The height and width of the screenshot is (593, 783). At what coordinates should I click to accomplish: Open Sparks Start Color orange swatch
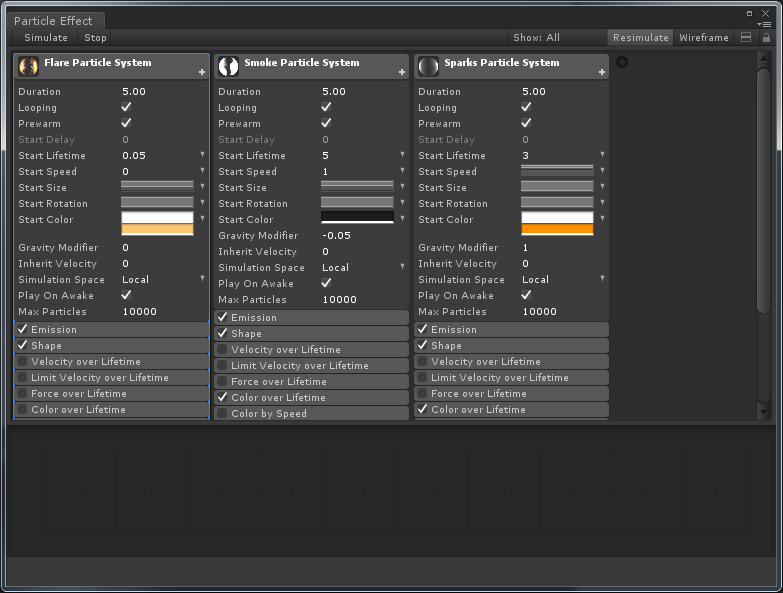click(557, 230)
